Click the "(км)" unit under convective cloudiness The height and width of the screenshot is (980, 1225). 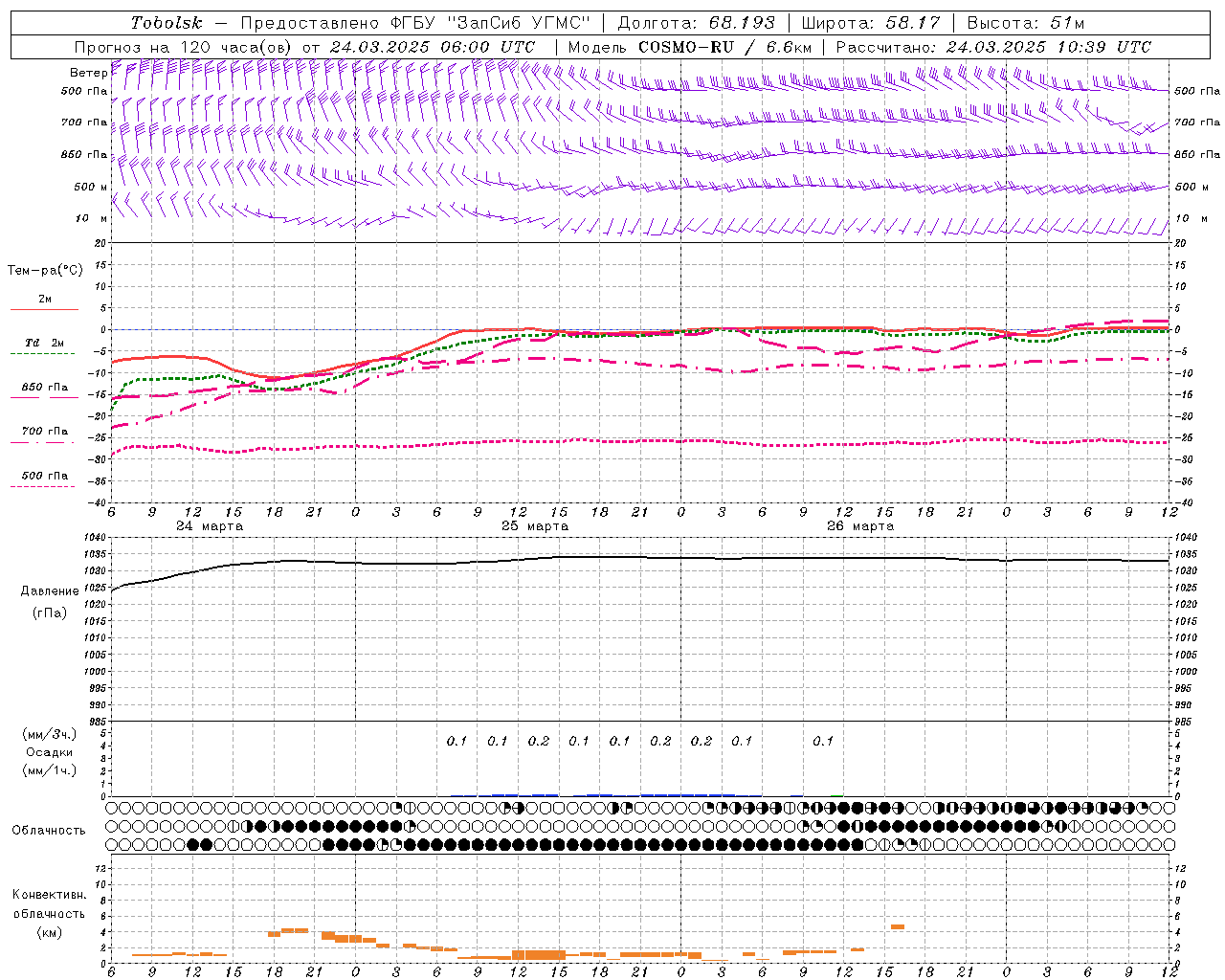pyautogui.click(x=49, y=932)
